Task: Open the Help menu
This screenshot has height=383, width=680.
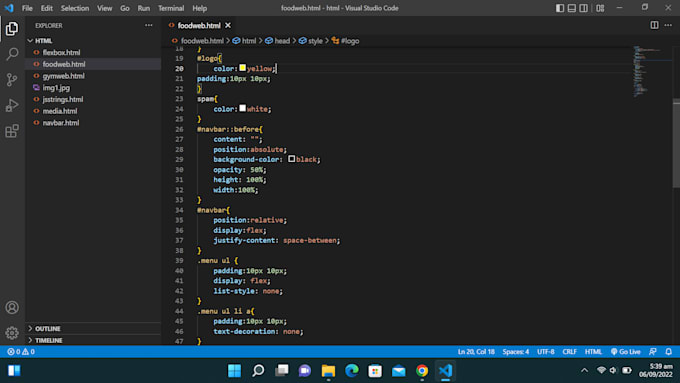Action: click(x=199, y=8)
